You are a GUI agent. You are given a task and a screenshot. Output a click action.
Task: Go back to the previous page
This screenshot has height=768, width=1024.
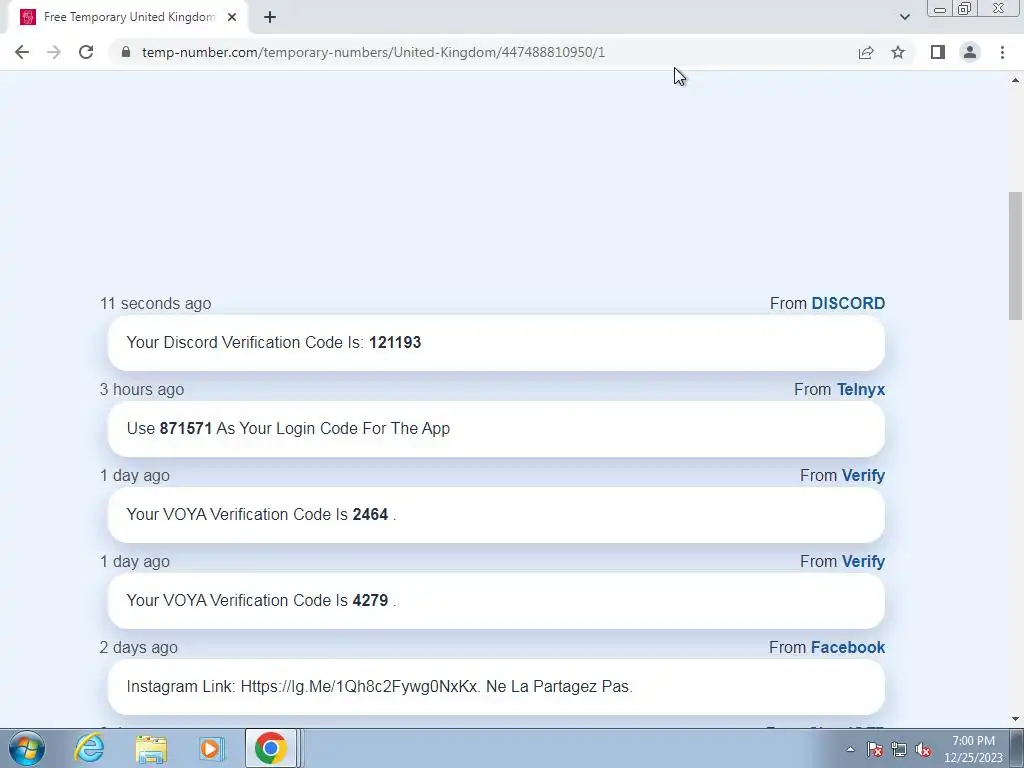click(22, 52)
